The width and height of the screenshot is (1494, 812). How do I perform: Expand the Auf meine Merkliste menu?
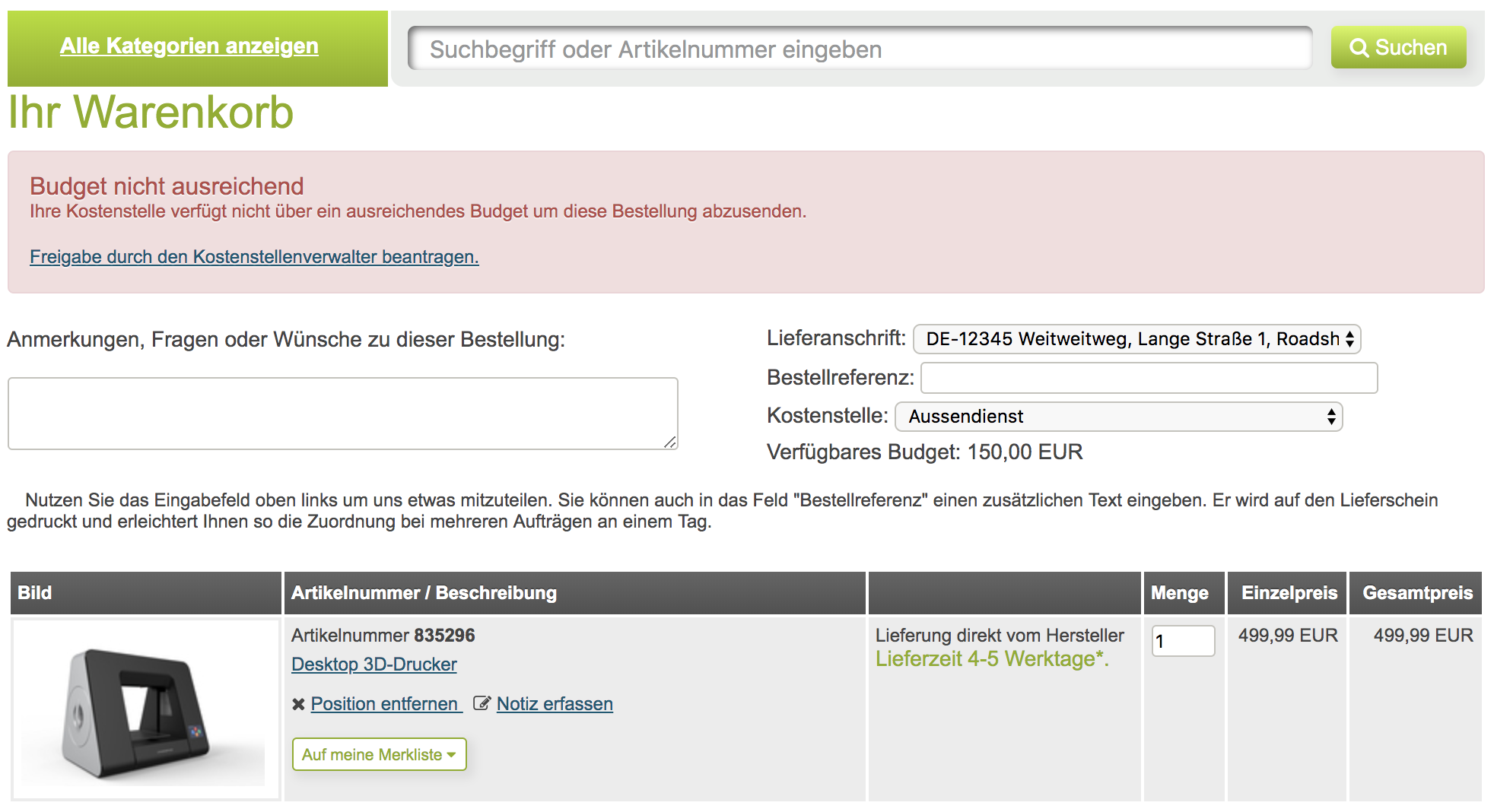tap(378, 755)
